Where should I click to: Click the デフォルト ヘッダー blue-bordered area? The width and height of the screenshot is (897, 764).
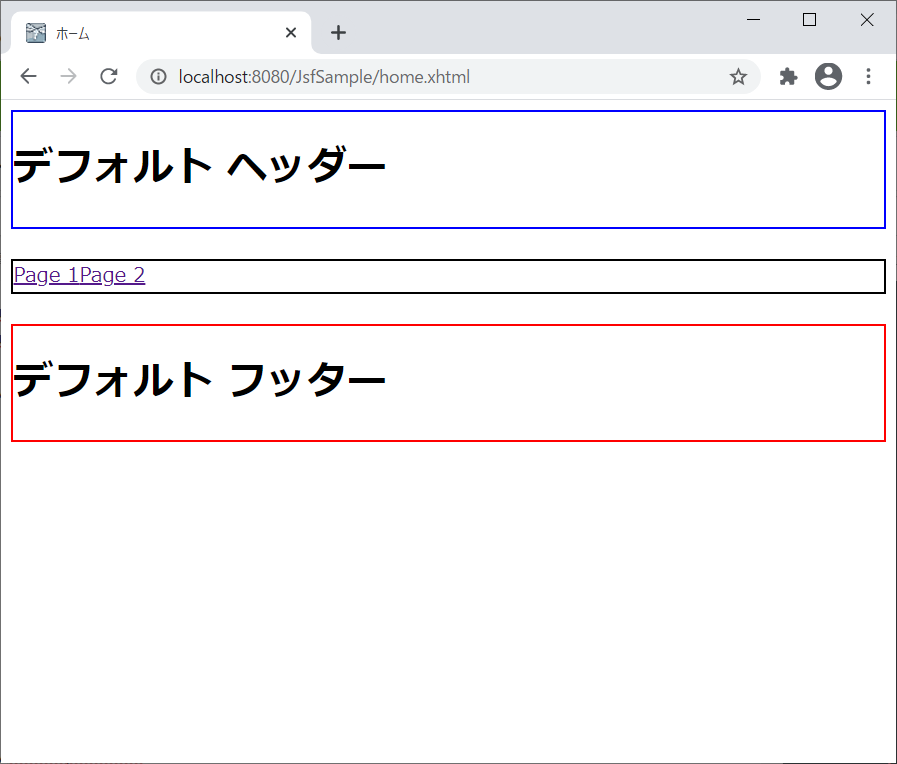click(448, 169)
